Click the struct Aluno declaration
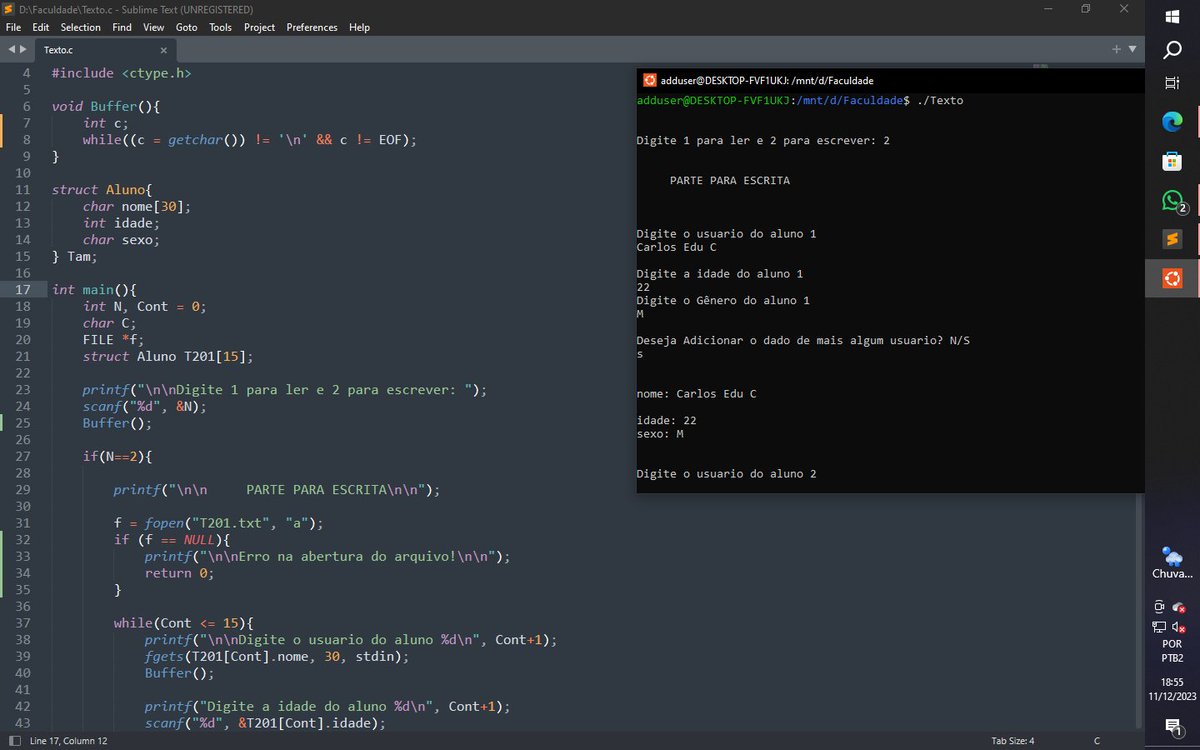 pos(102,189)
